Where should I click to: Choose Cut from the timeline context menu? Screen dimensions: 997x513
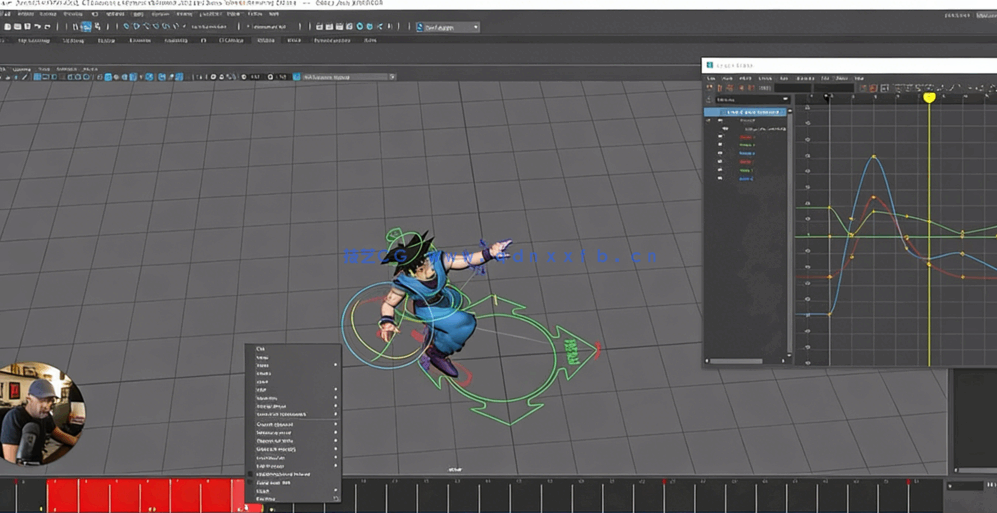(x=261, y=349)
